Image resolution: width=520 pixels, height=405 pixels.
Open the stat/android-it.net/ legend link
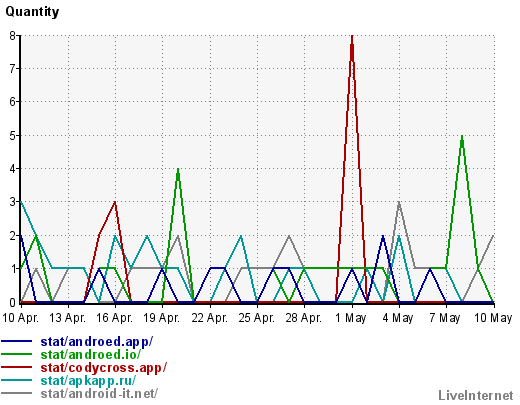pos(99,394)
